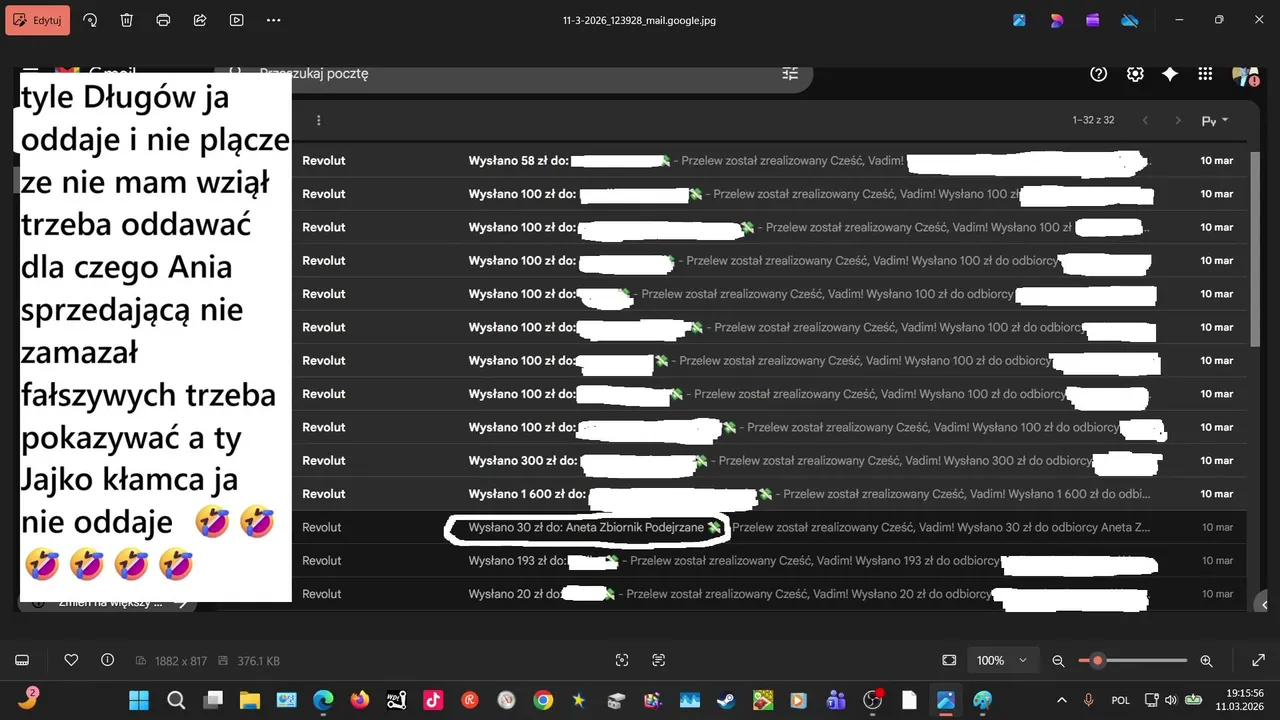Show hidden system tray icons chevron
This screenshot has width=1280, height=720.
pos(1061,700)
